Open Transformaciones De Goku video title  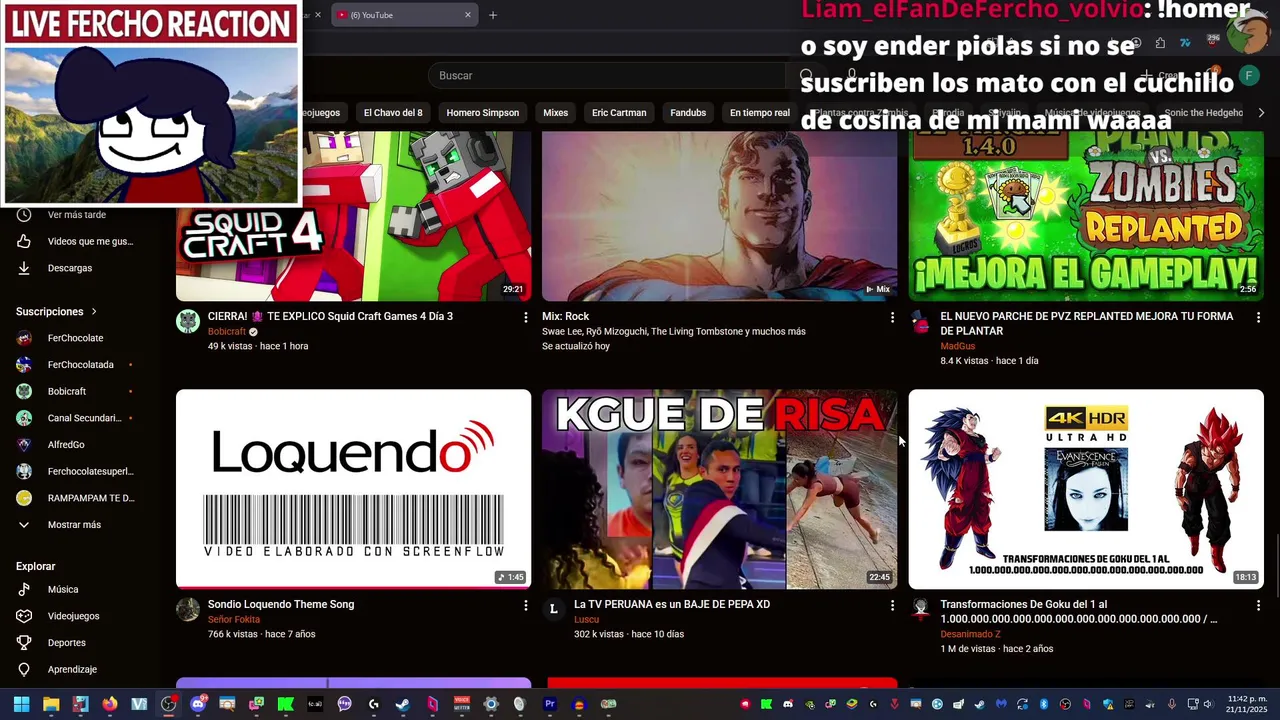pos(1080,612)
